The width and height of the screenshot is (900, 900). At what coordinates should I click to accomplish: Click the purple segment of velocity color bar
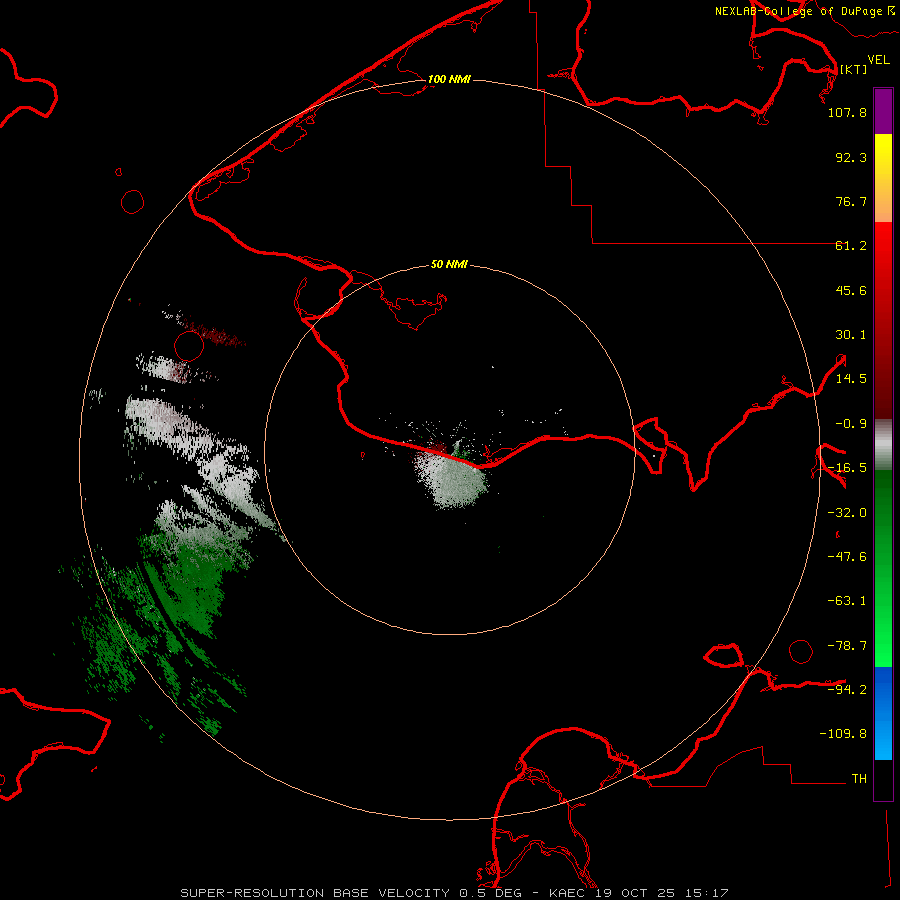[x=883, y=112]
